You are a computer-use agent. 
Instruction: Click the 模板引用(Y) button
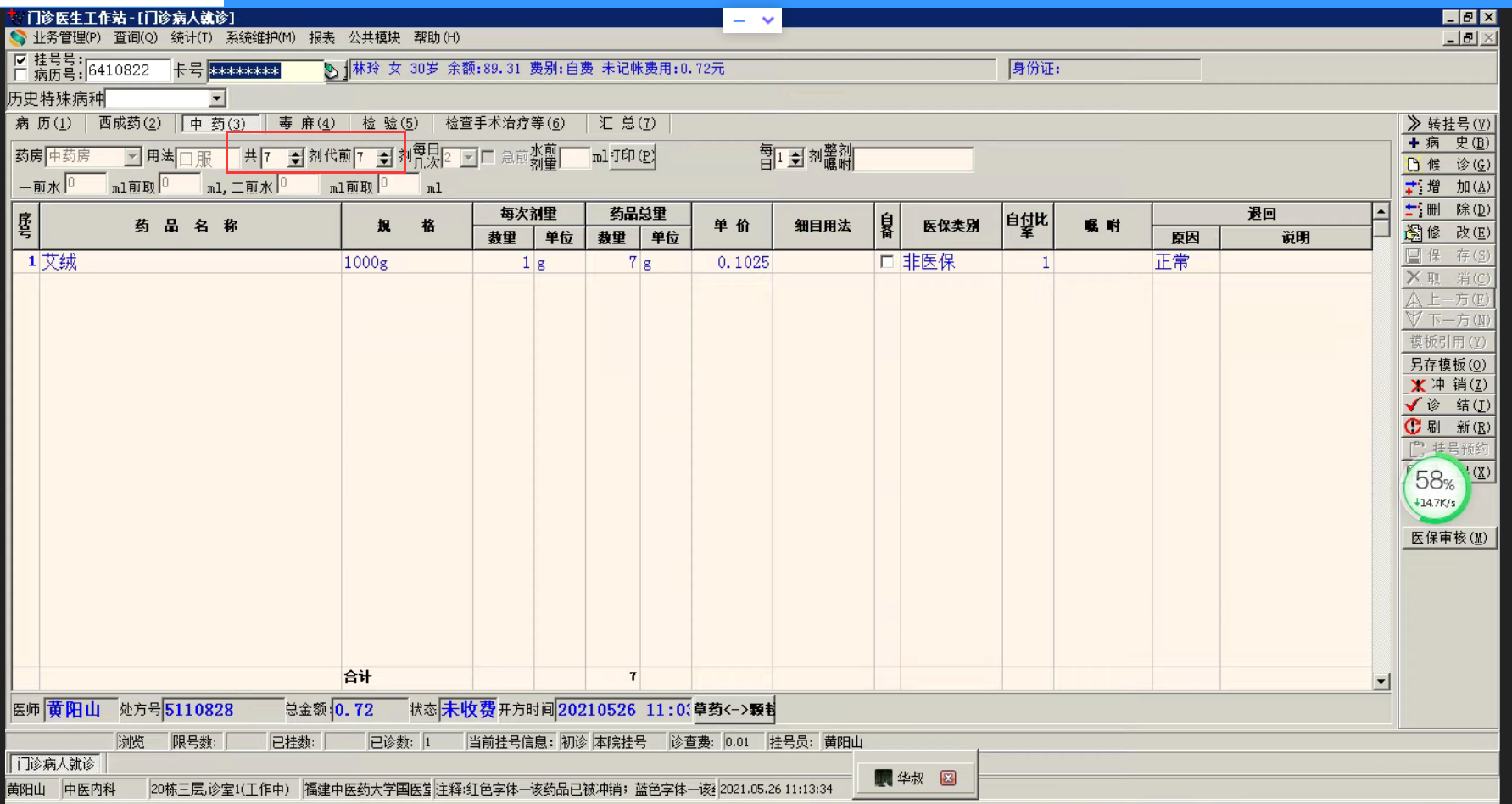click(1448, 342)
